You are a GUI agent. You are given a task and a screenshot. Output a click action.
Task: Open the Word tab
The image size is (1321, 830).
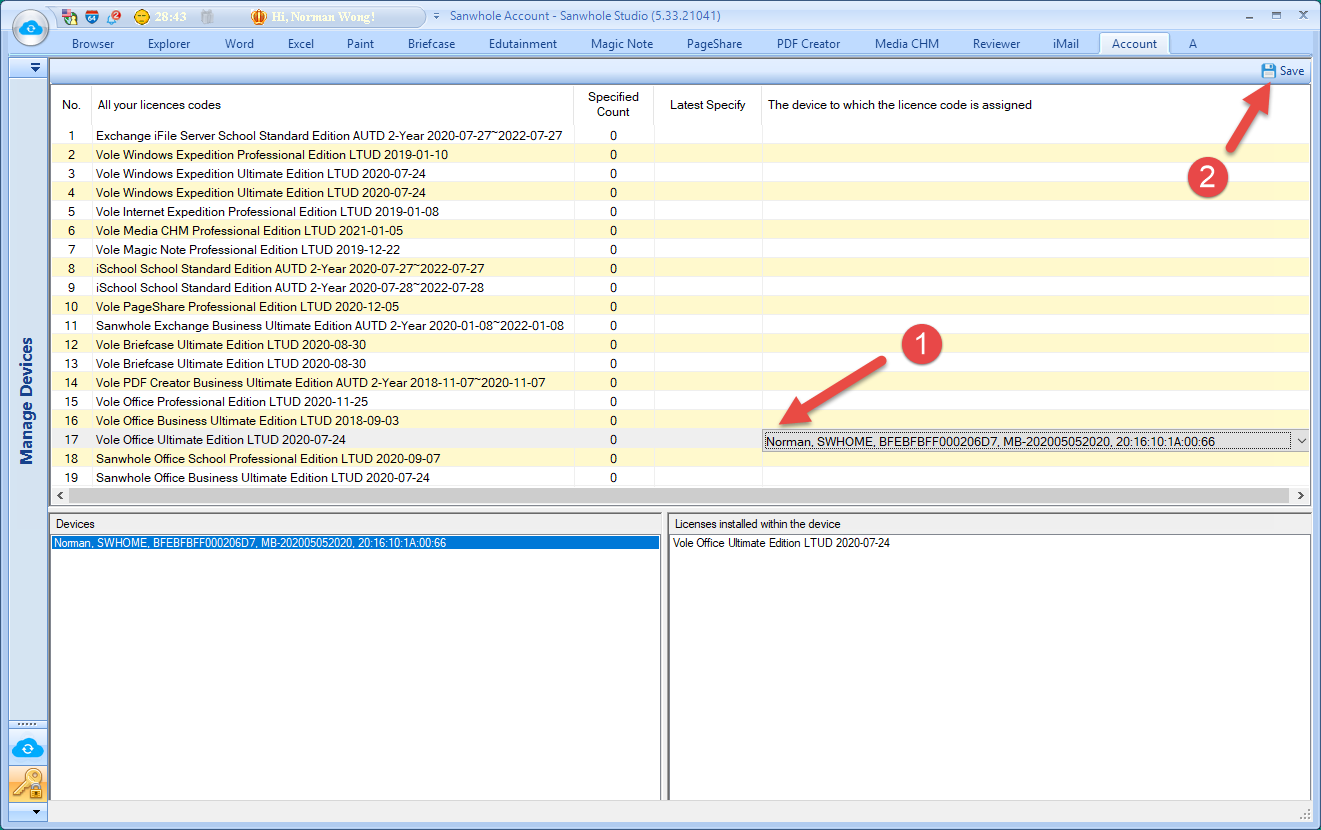point(239,44)
